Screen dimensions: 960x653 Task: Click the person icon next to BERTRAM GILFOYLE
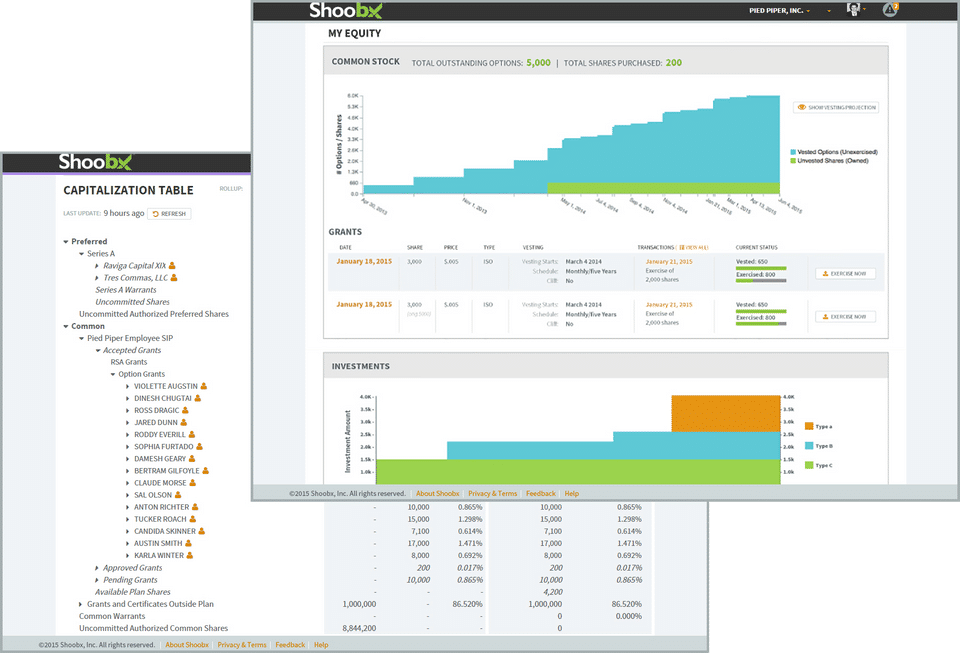(x=206, y=471)
